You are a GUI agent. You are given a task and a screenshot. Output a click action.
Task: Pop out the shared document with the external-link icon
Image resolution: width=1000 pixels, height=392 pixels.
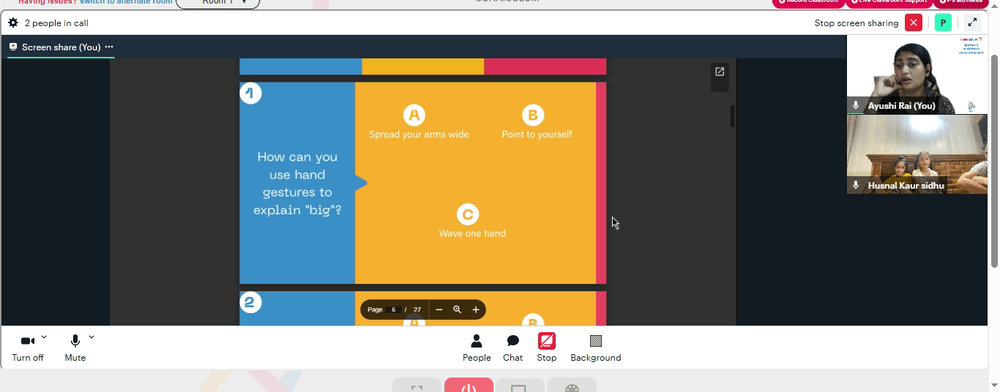[719, 71]
